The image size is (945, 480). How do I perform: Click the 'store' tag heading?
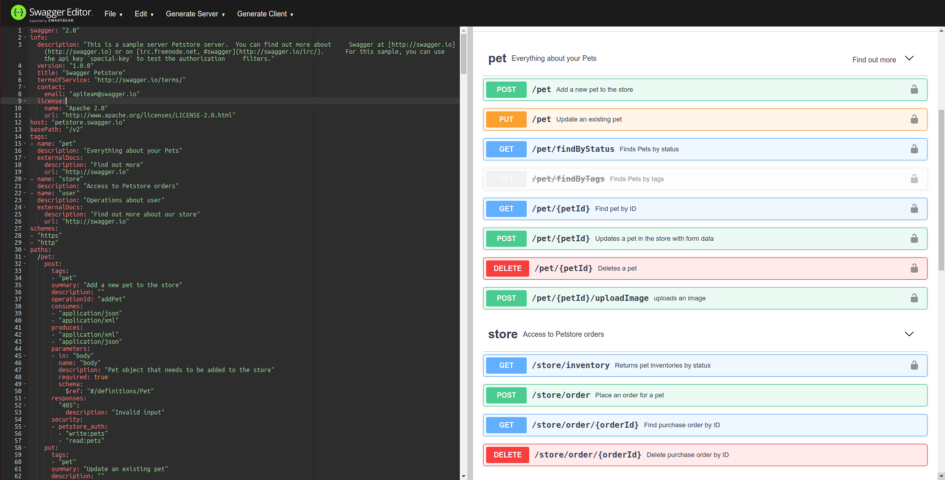click(x=503, y=334)
